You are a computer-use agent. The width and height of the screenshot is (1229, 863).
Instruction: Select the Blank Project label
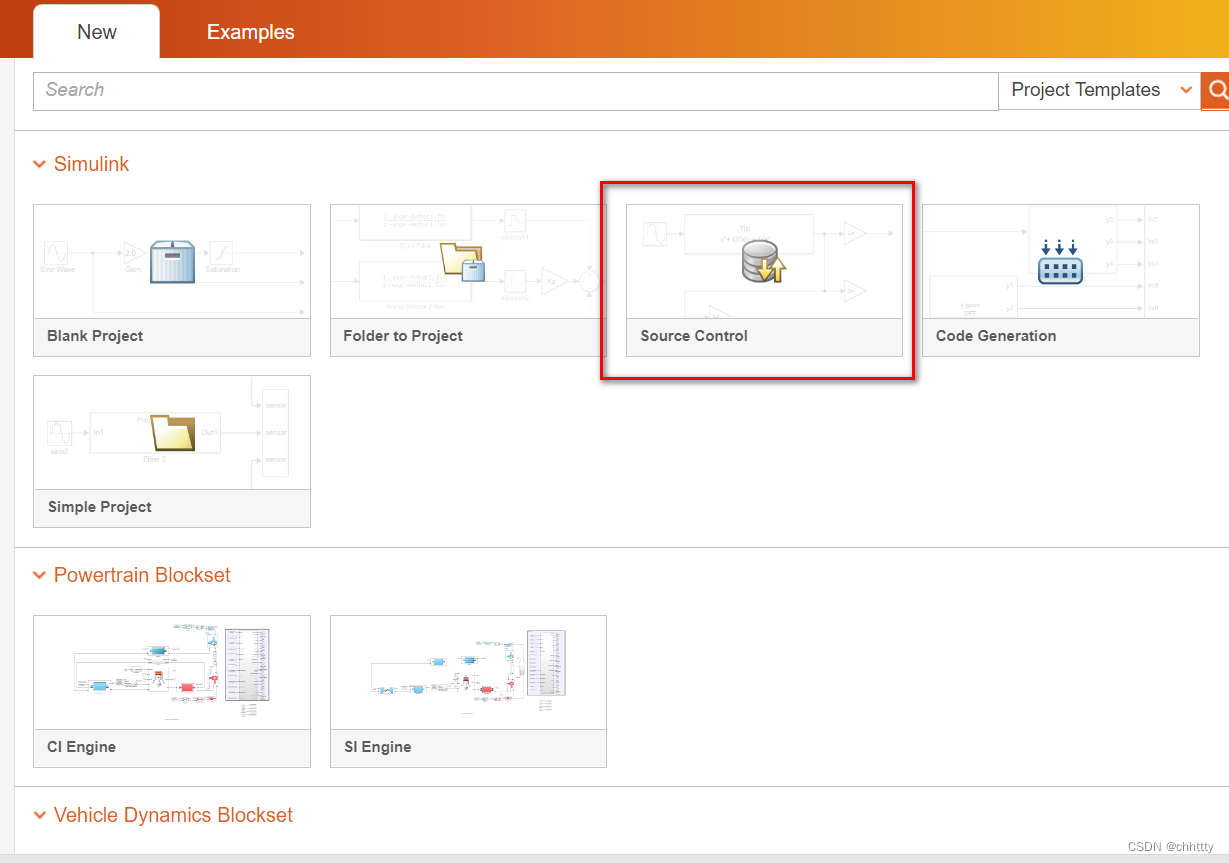point(95,336)
